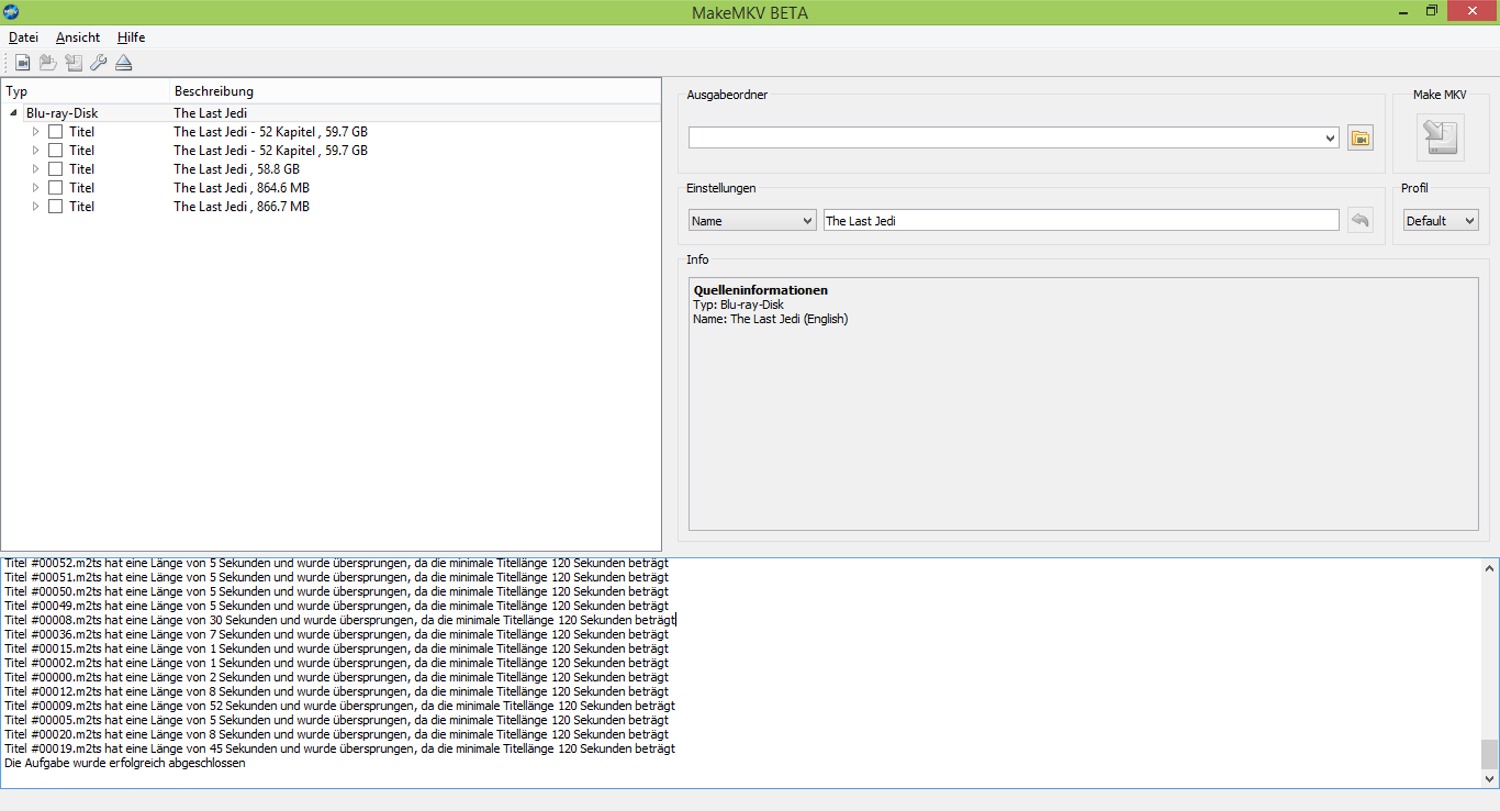The image size is (1500, 811).
Task: Click the Open files toolbar icon
Action: point(22,63)
